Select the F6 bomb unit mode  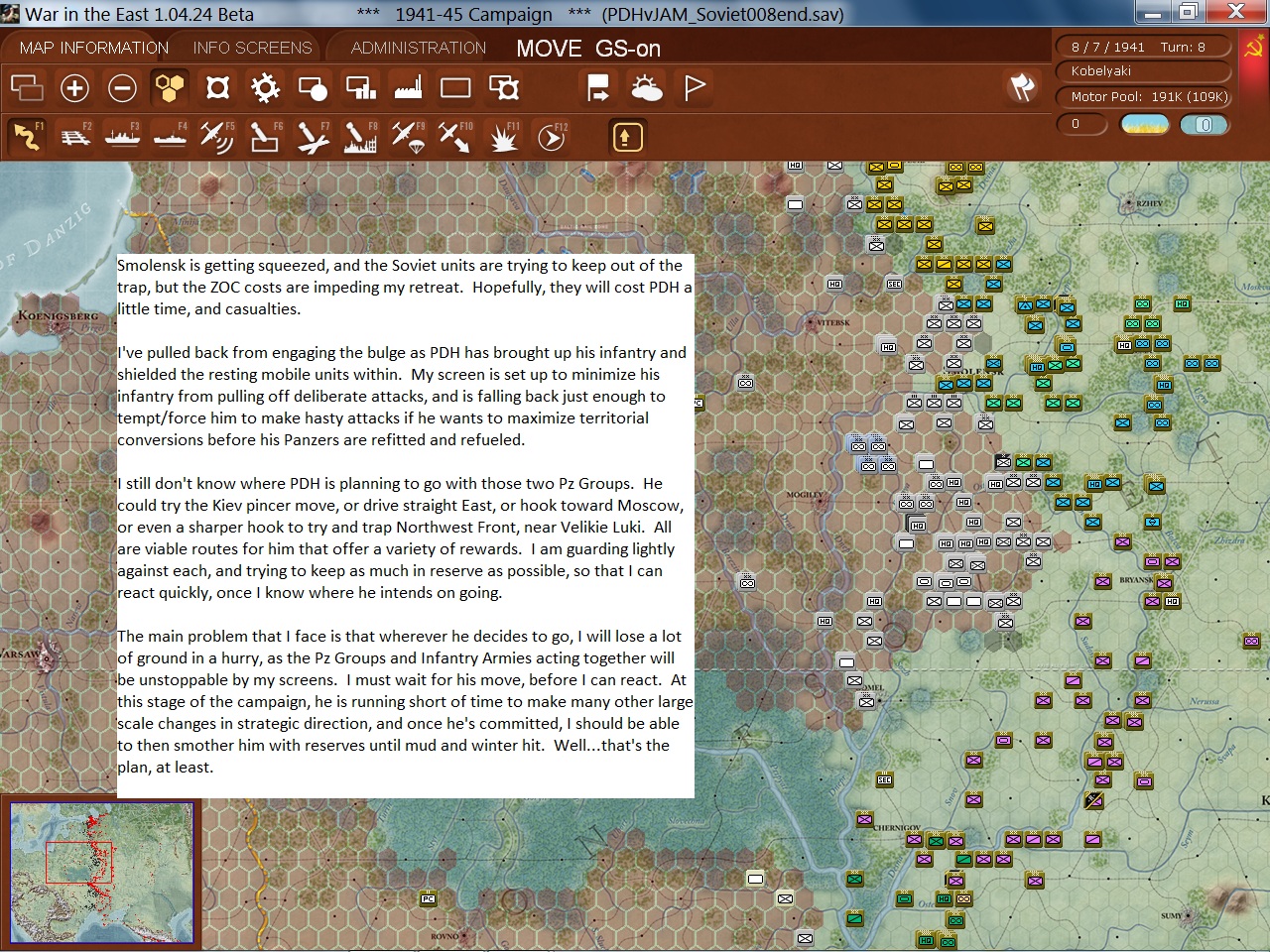pyautogui.click(x=265, y=137)
